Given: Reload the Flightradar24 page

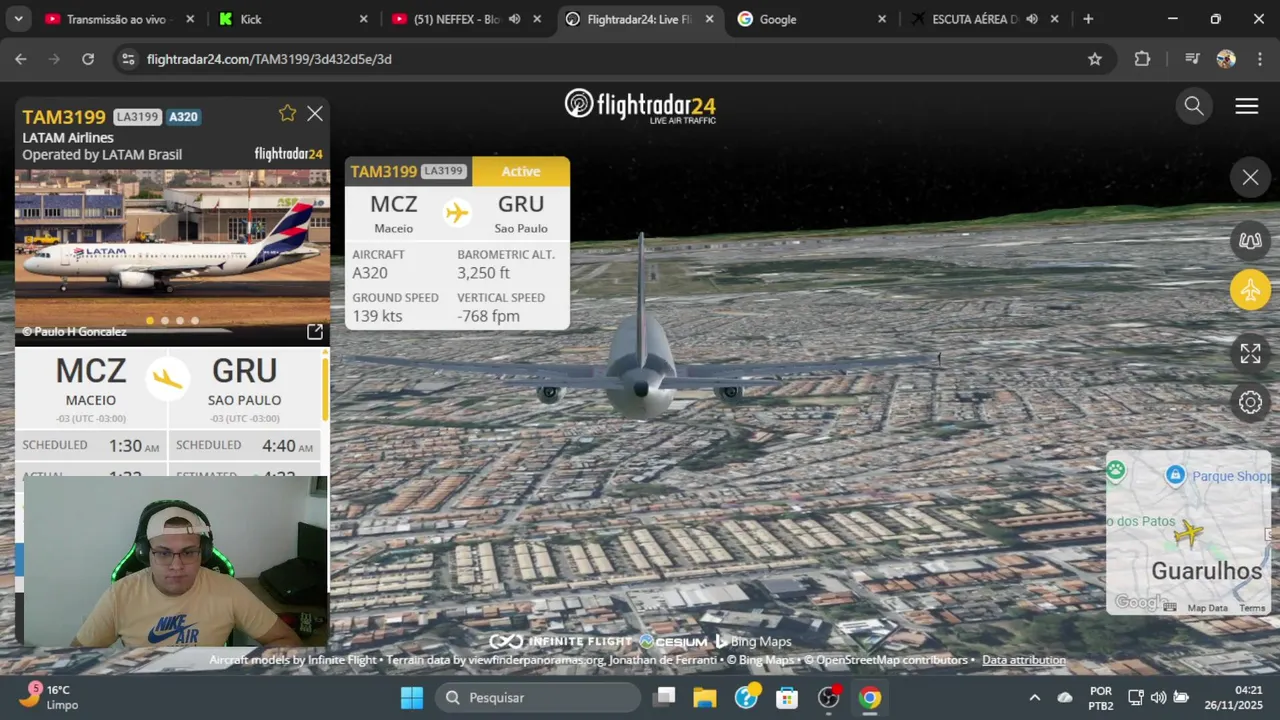Looking at the screenshot, I should pyautogui.click(x=88, y=59).
